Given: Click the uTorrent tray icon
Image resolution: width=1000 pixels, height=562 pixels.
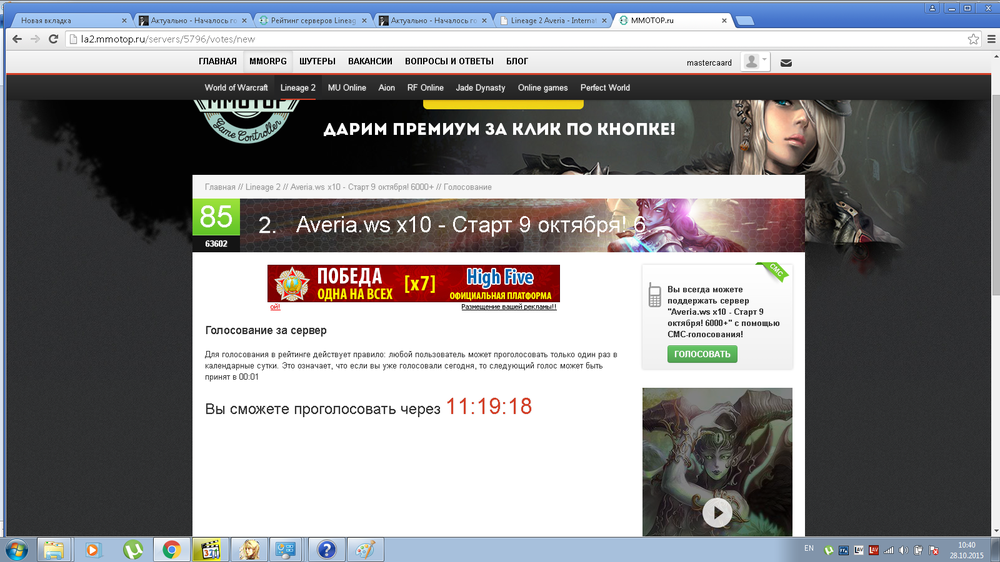Looking at the screenshot, I should (x=828, y=550).
